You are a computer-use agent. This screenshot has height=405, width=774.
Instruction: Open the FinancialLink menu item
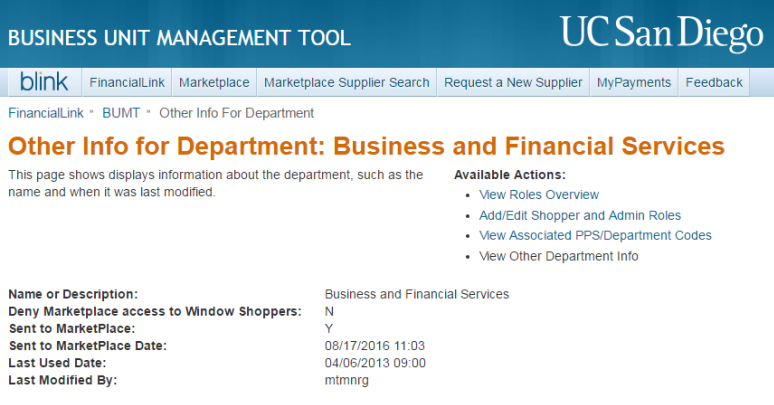coord(127,82)
